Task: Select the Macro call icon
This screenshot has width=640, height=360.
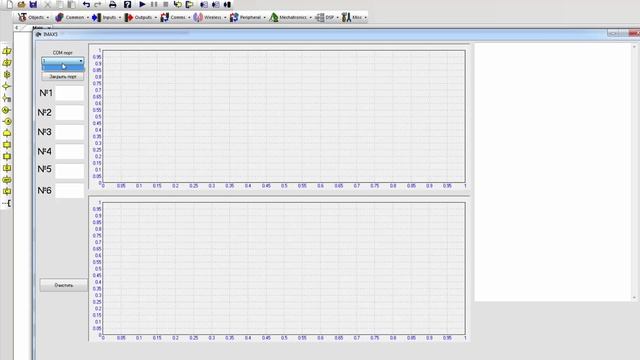Action: (7, 145)
